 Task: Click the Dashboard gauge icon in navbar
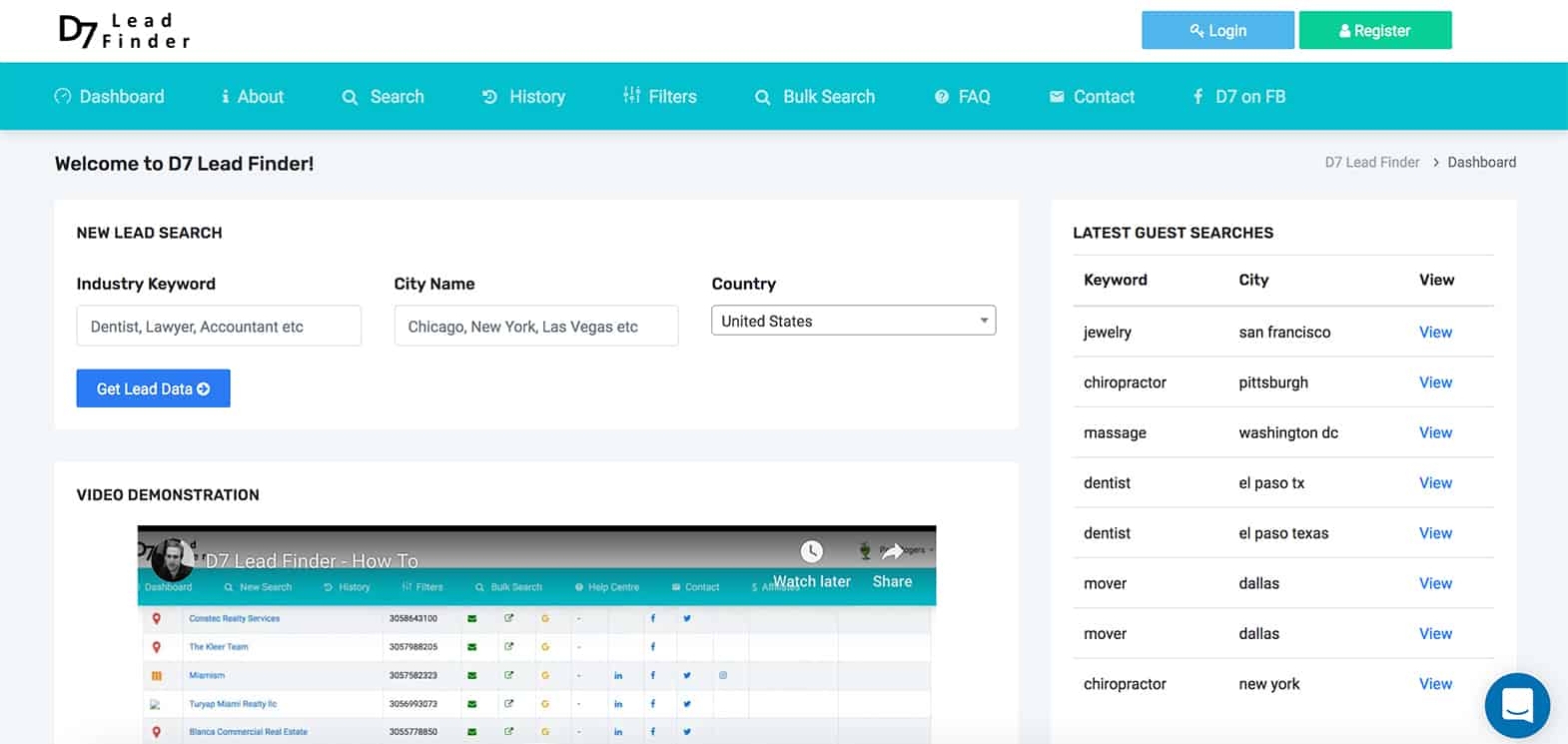63,97
